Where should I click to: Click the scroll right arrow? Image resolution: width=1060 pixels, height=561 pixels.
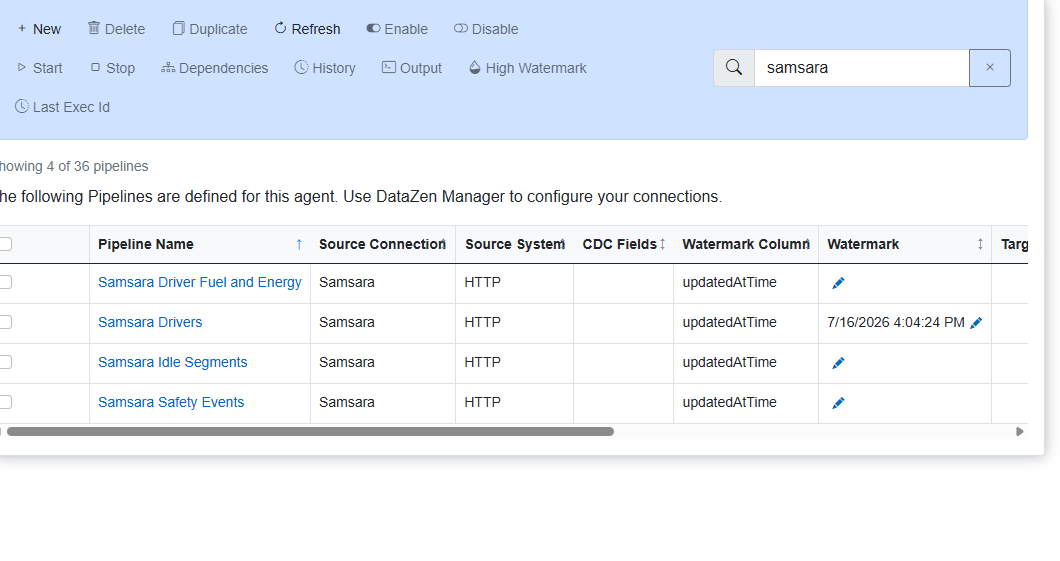coord(1019,431)
